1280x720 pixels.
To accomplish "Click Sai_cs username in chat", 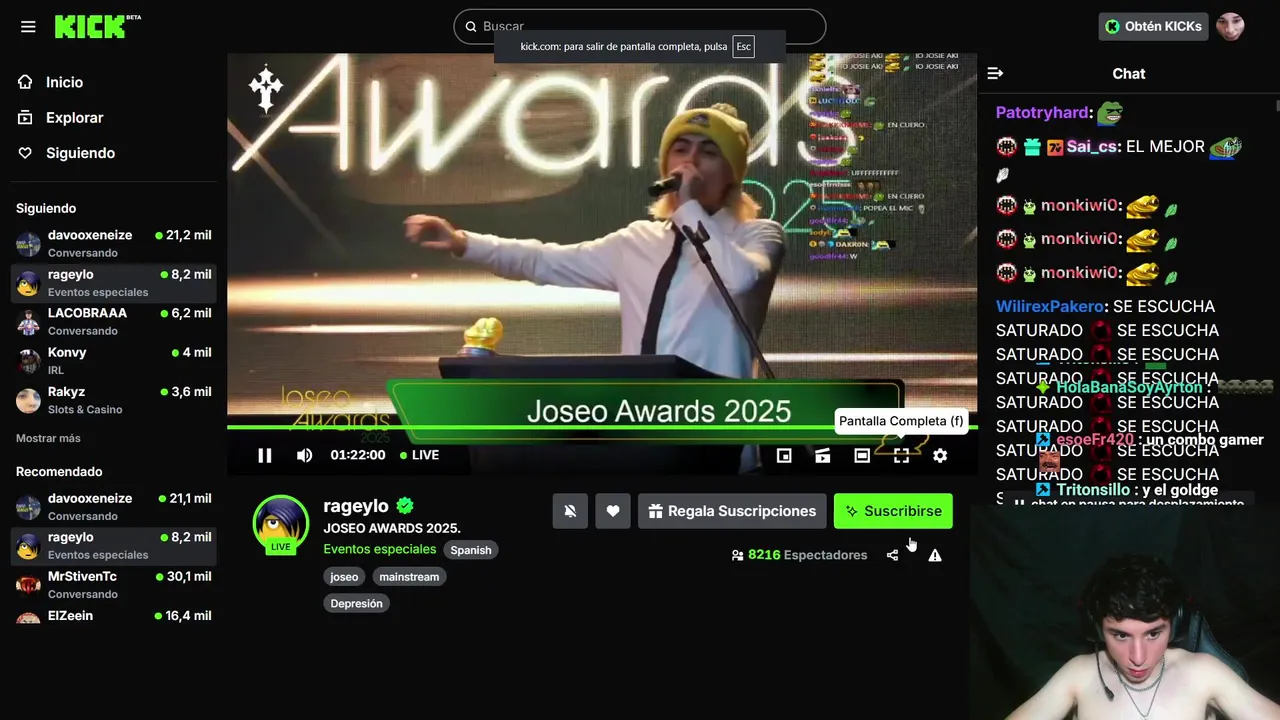I will [x=1092, y=147].
